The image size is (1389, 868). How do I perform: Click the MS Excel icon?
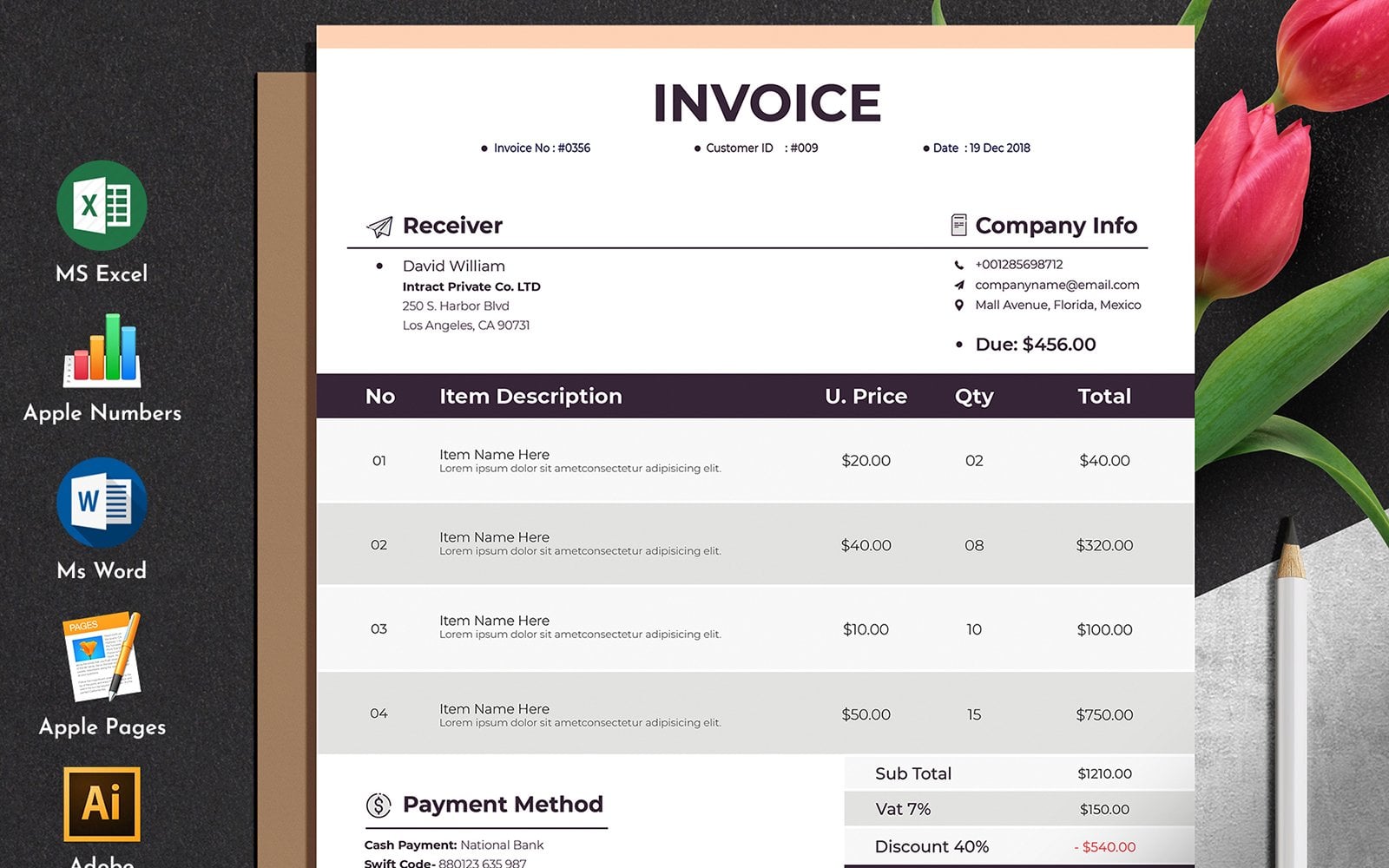click(x=102, y=206)
